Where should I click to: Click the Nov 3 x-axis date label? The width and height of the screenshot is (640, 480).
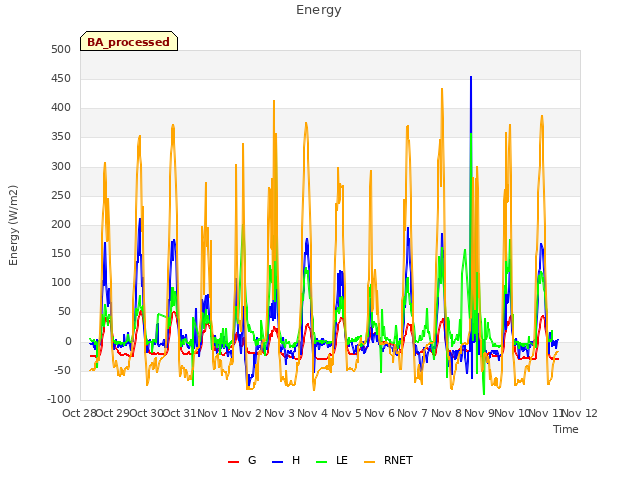279,413
